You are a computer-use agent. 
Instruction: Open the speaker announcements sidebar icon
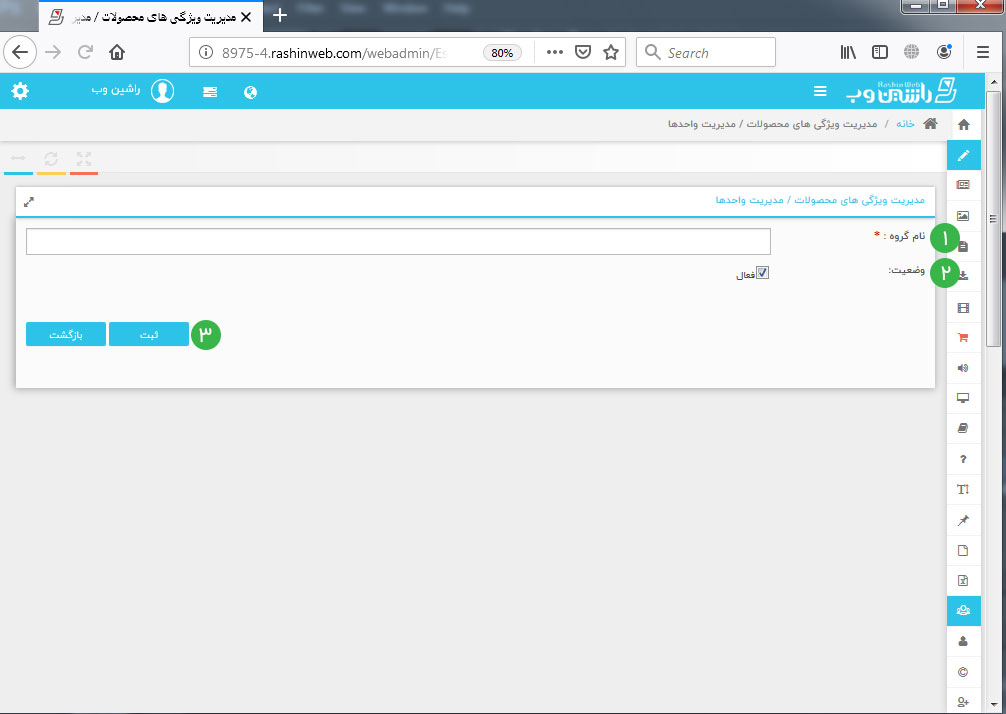[963, 368]
